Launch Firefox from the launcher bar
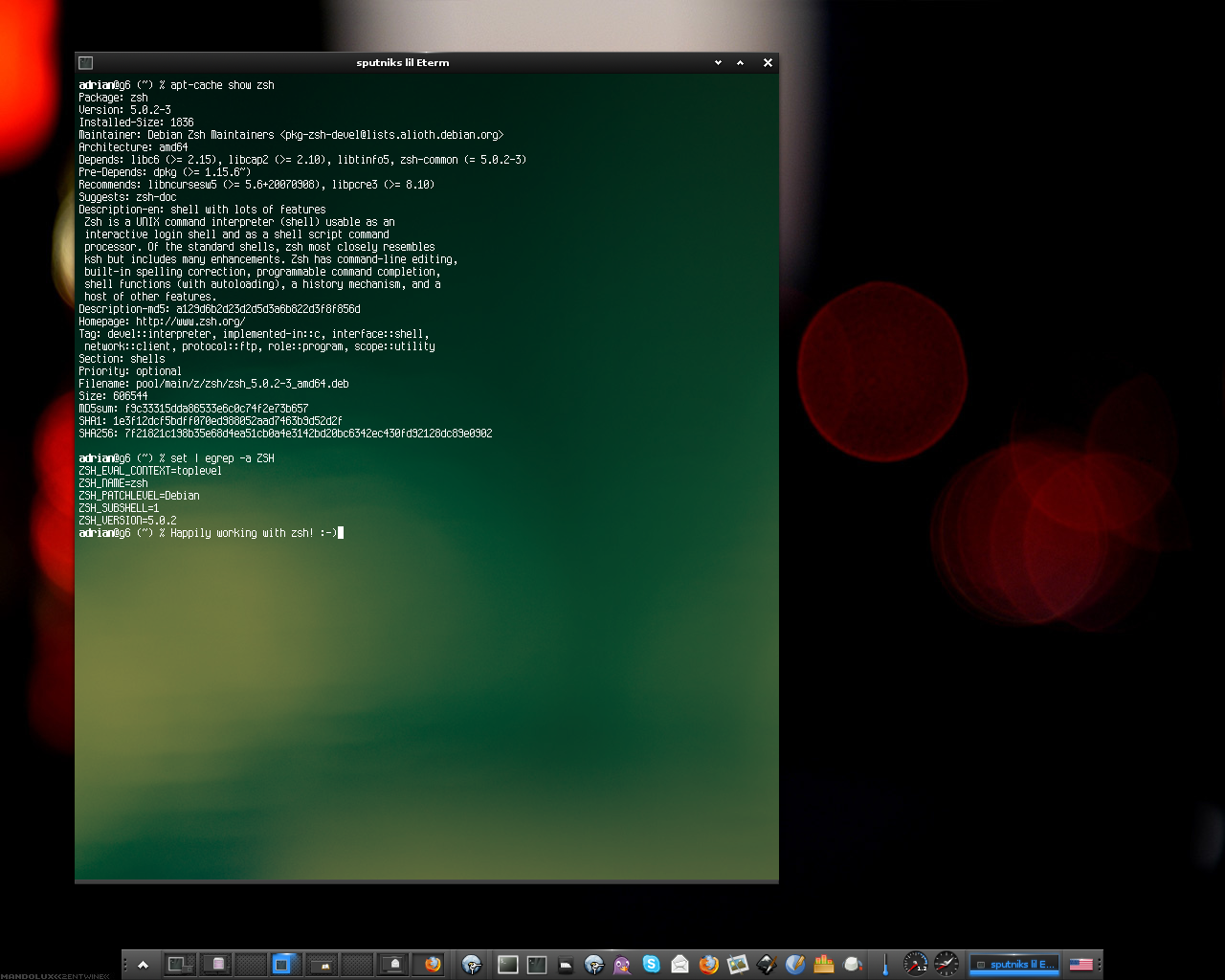 709,964
